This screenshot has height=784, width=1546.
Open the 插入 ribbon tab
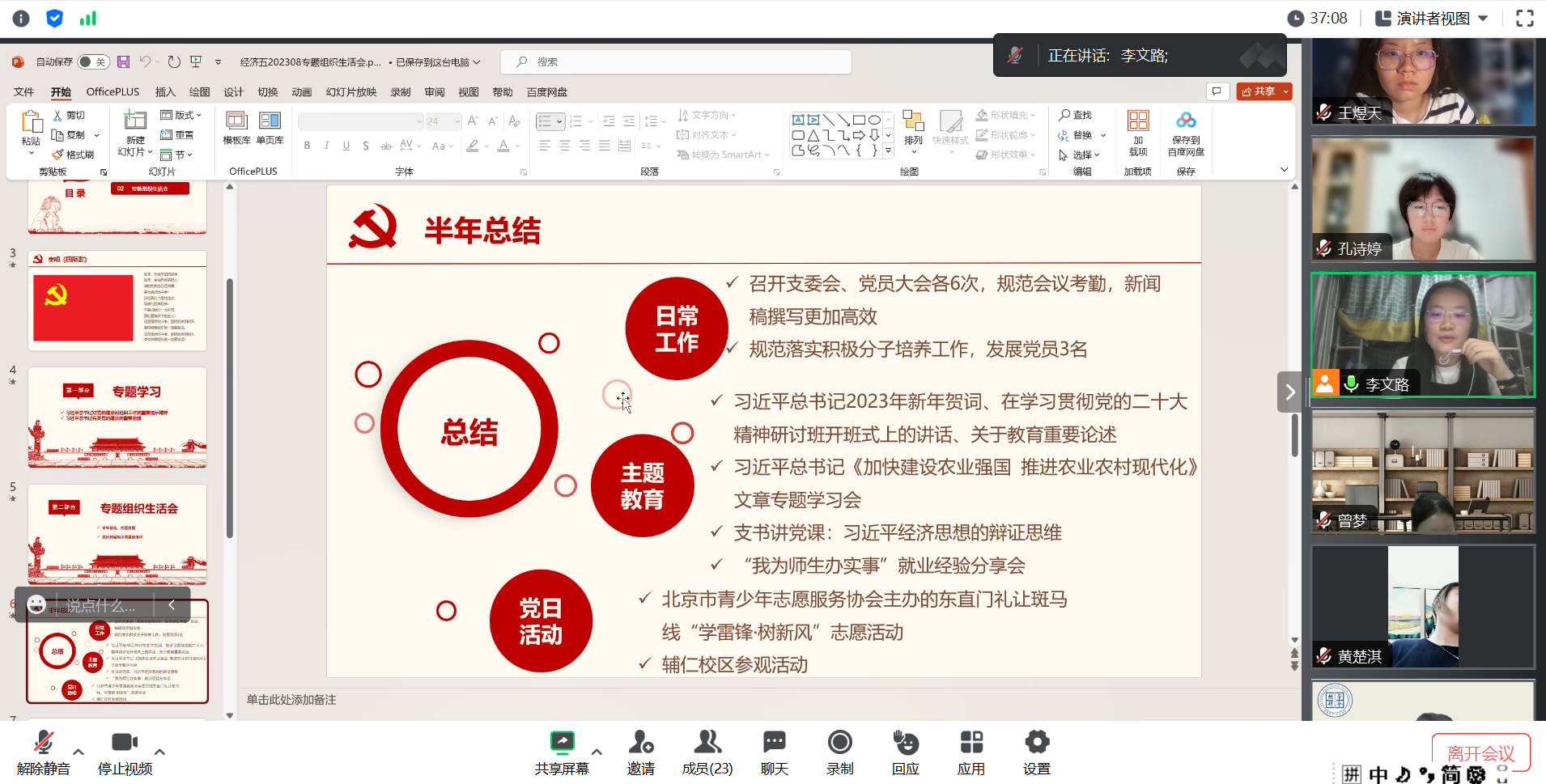click(x=165, y=92)
